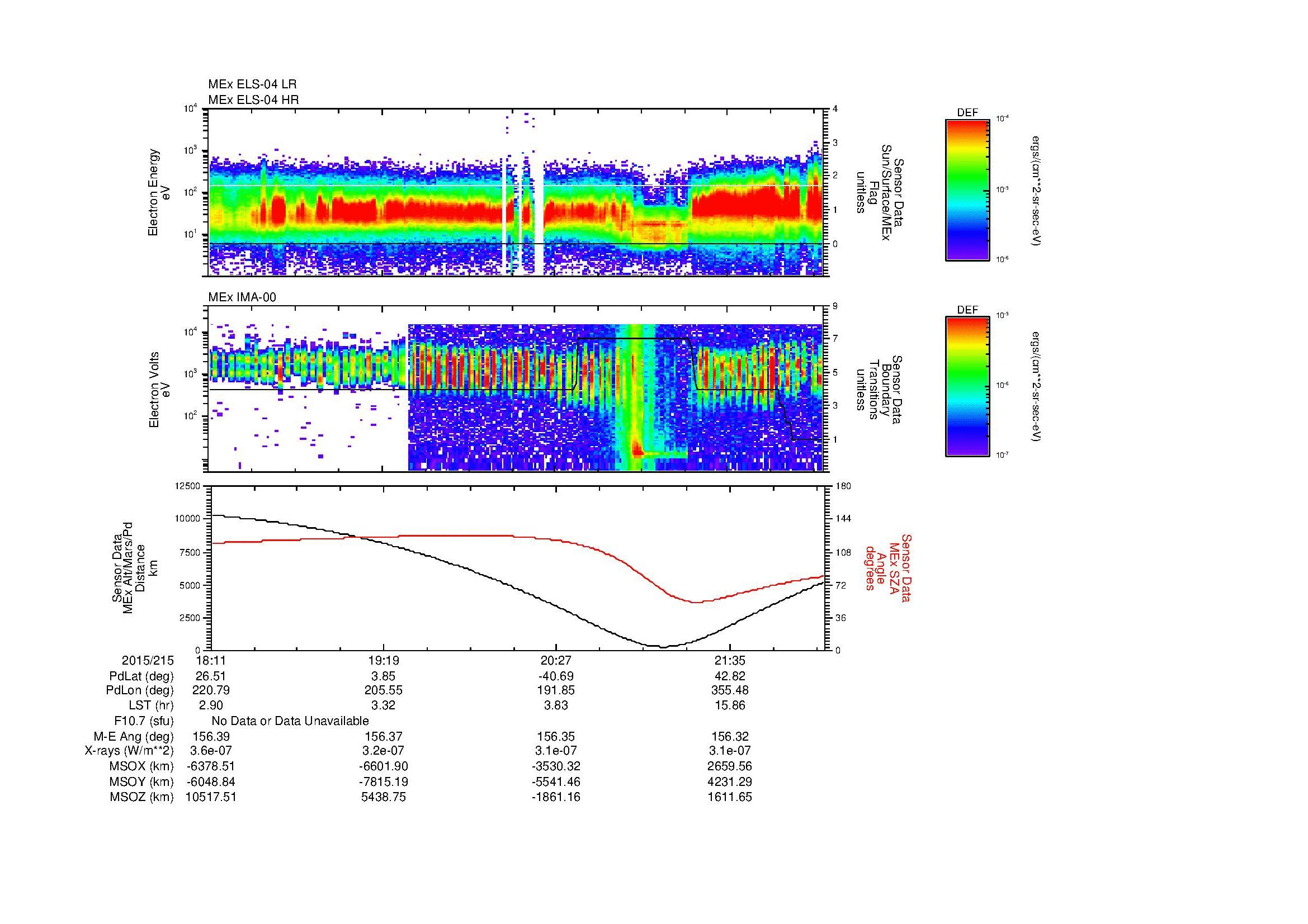Click the 'X-rays (W/m**2)' row label
Screen dimensions: 1308x924
pyautogui.click(x=129, y=751)
